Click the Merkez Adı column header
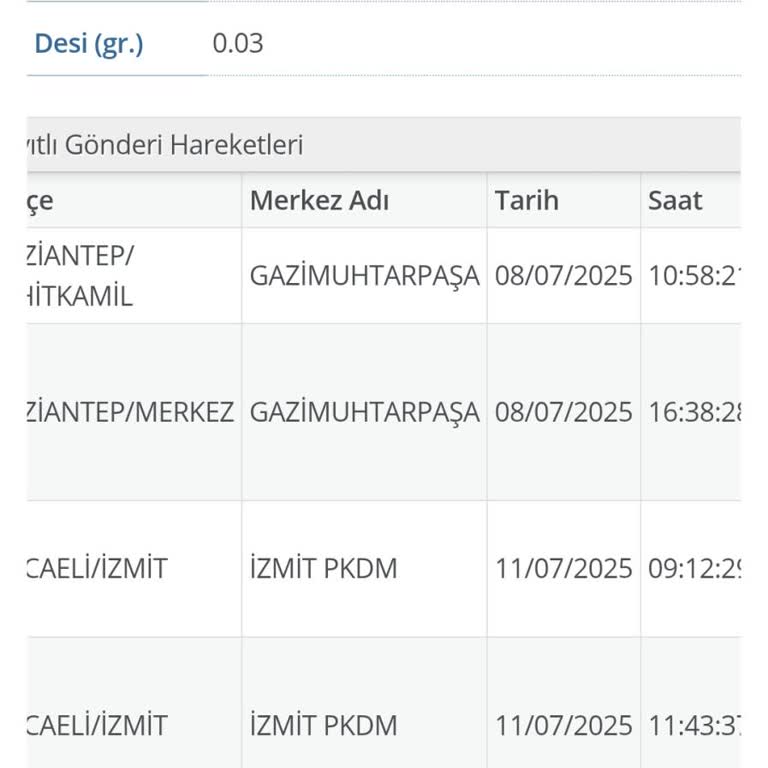 tap(319, 200)
